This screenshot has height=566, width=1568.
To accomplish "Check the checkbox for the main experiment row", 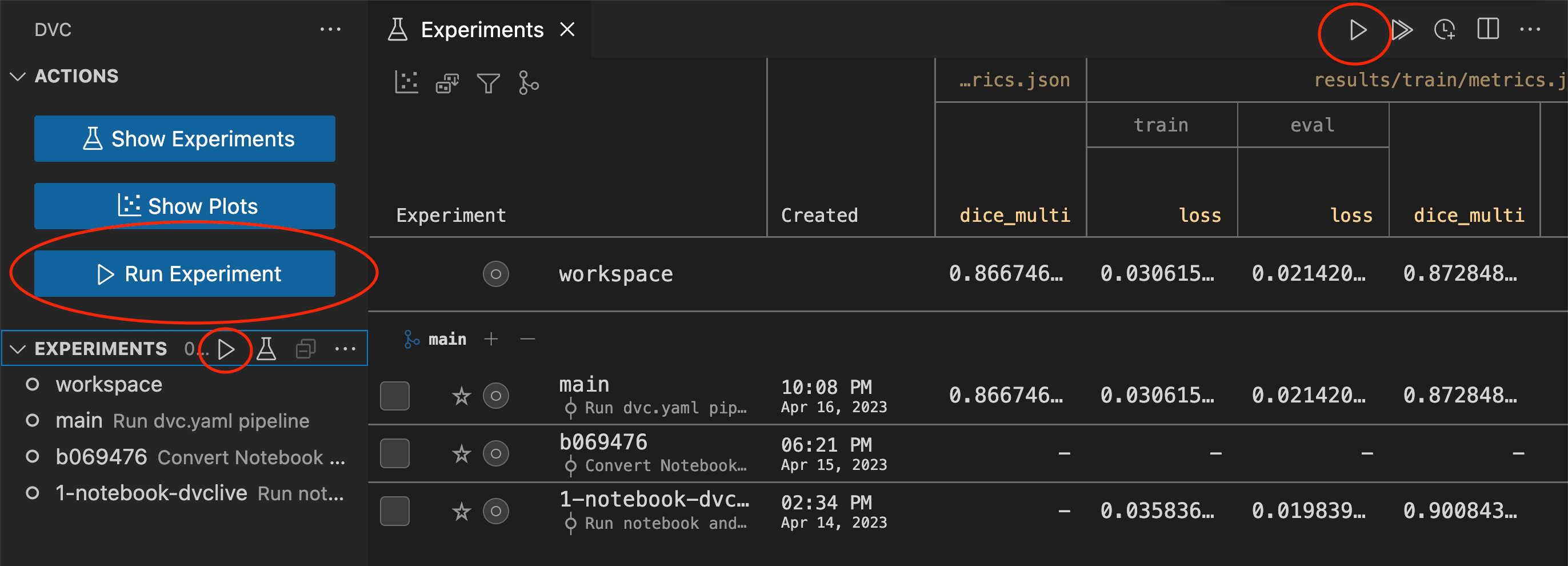I will pyautogui.click(x=394, y=396).
